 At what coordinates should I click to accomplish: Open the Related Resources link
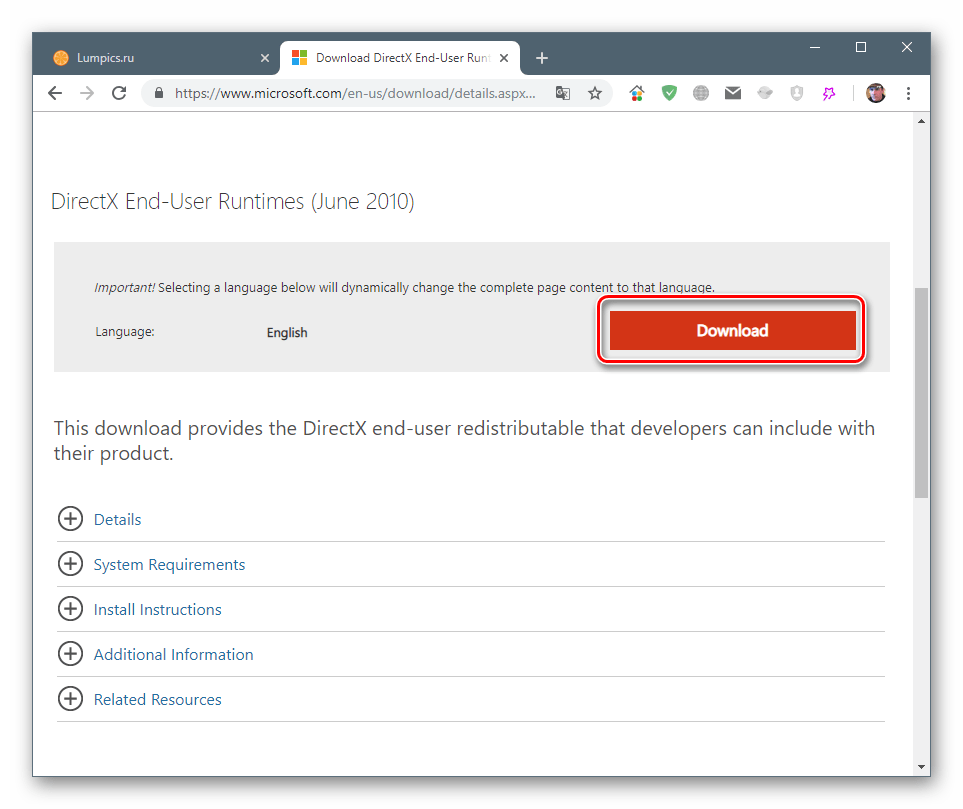pos(157,699)
